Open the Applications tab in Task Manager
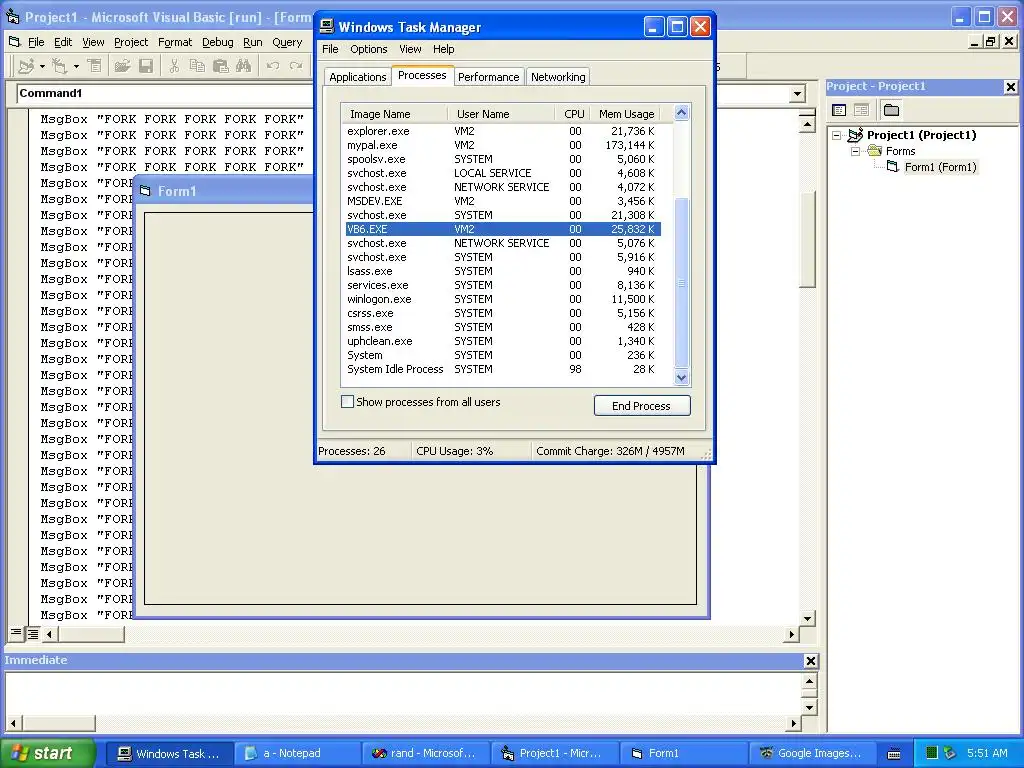Viewport: 1024px width, 768px height. (x=357, y=77)
